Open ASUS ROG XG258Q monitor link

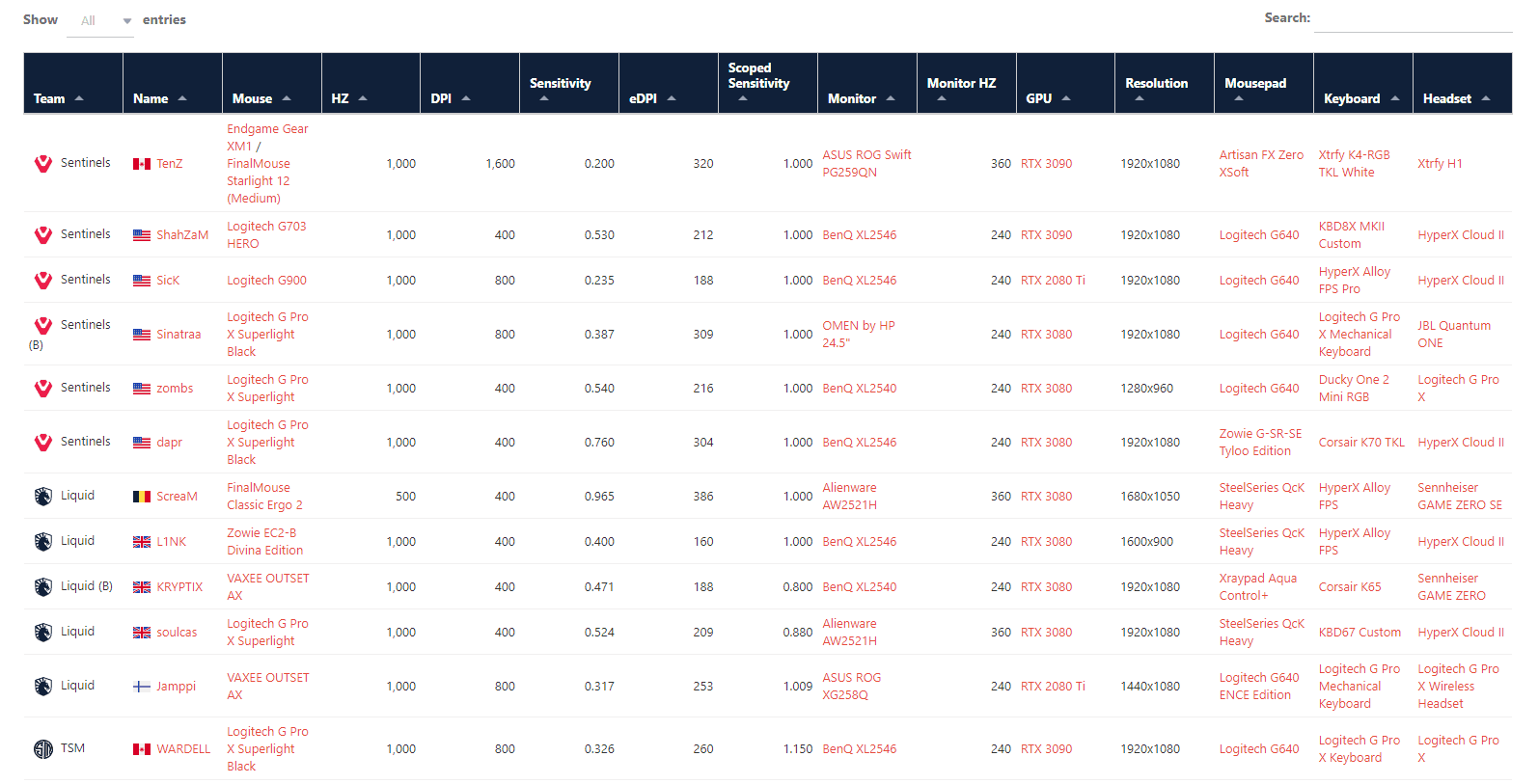coord(851,687)
